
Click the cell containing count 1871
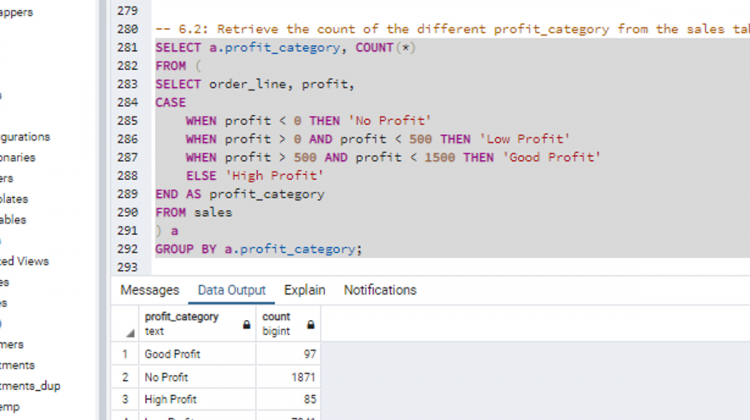click(x=288, y=377)
